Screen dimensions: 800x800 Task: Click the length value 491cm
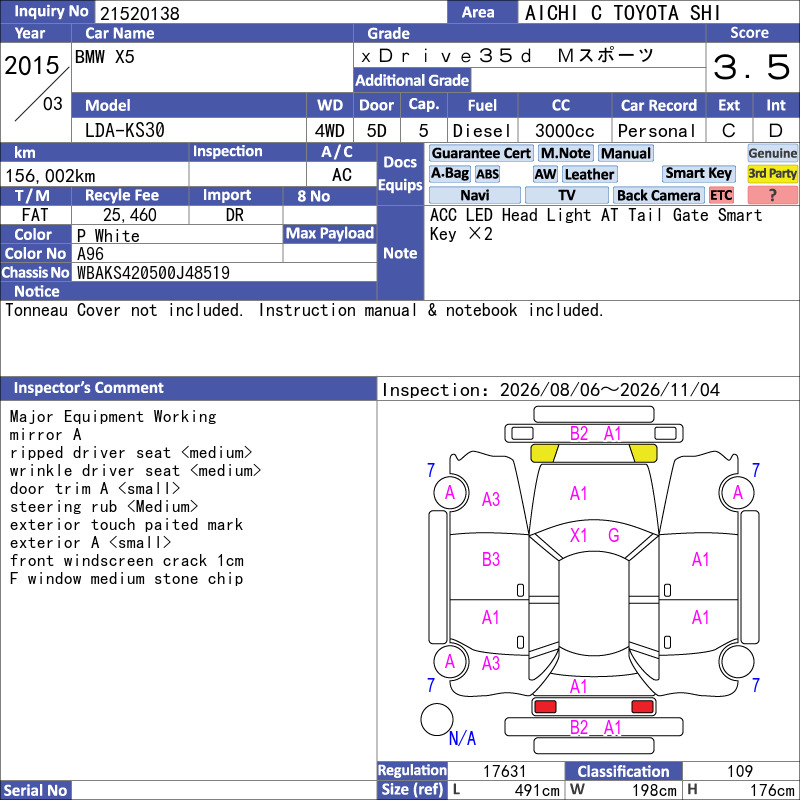click(537, 790)
